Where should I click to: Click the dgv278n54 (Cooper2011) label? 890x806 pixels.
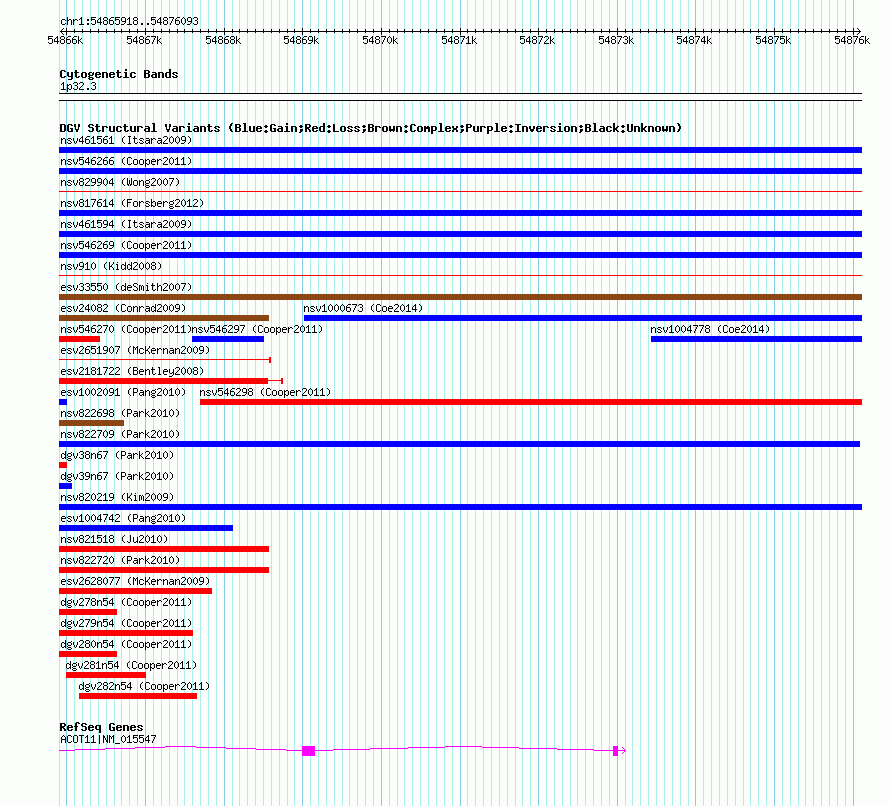pyautogui.click(x=126, y=602)
